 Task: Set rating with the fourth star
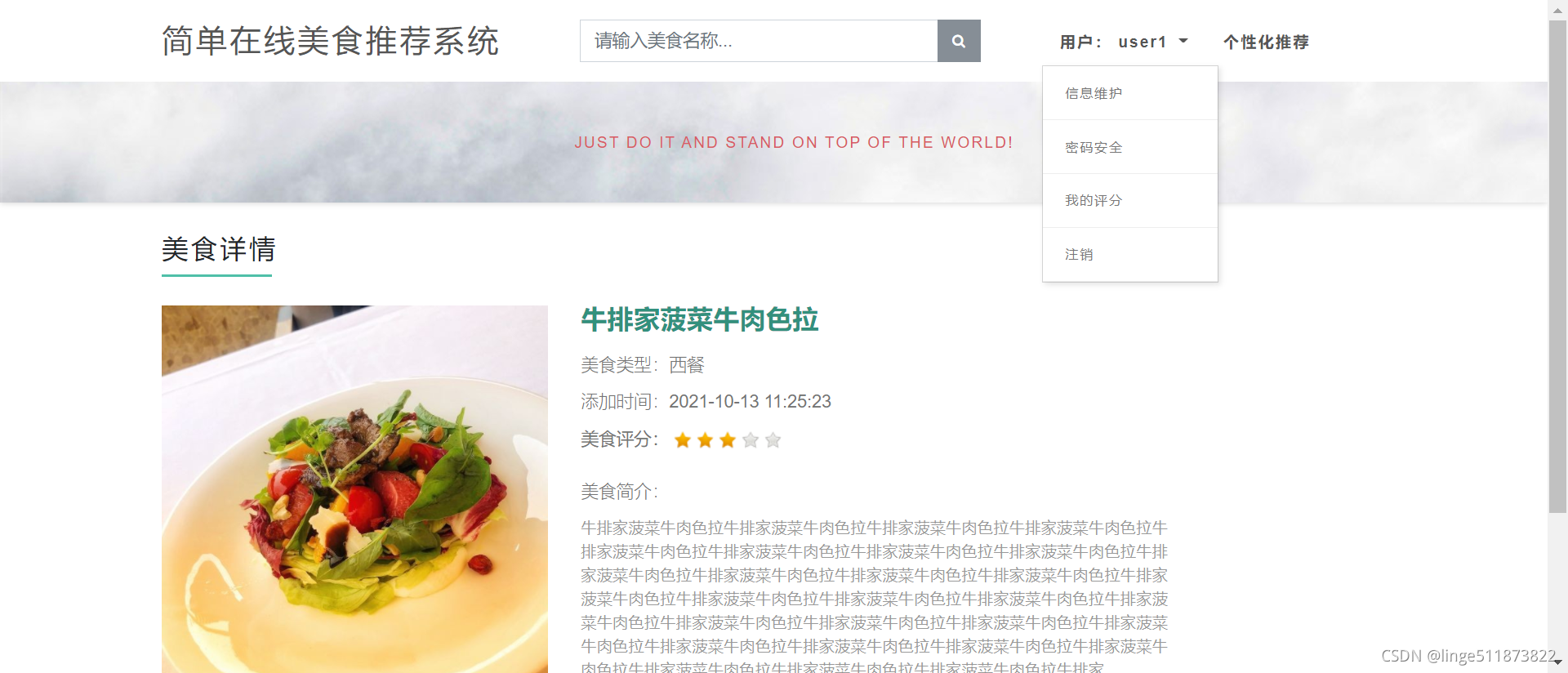point(751,440)
